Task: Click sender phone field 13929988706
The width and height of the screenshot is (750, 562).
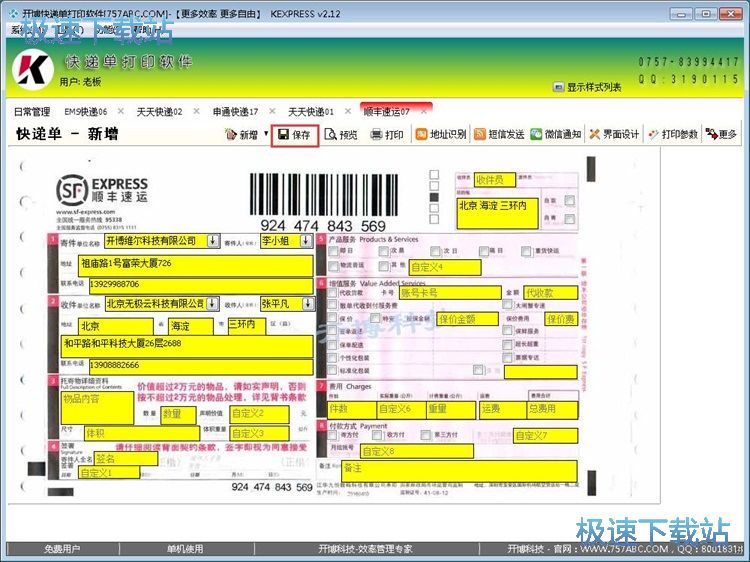Action: 201,286
